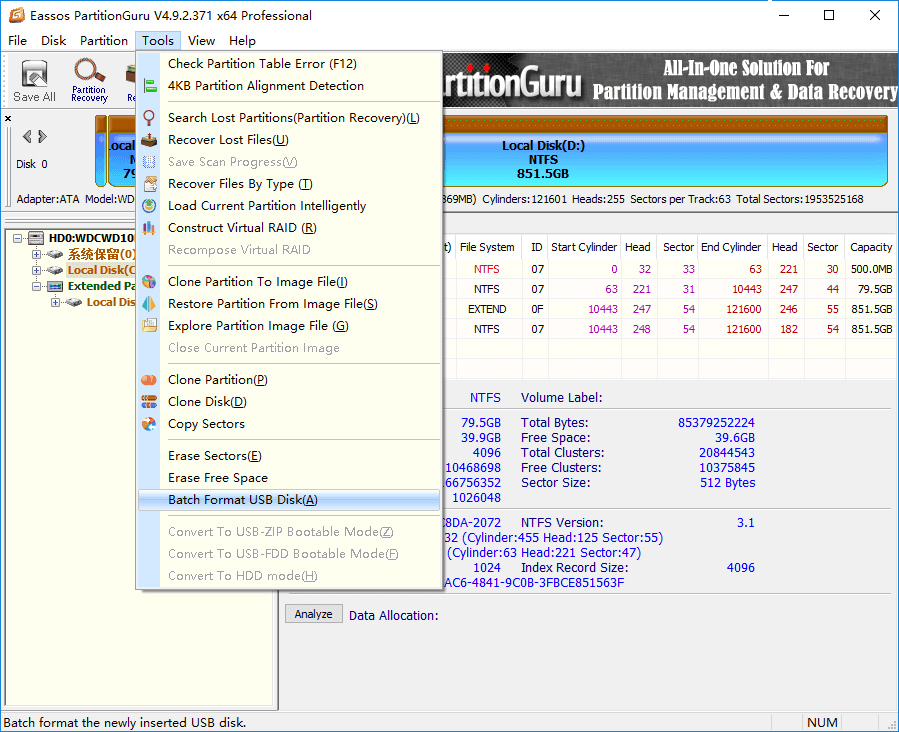Click the Search Lost Partitions magnifier icon

tap(149, 118)
